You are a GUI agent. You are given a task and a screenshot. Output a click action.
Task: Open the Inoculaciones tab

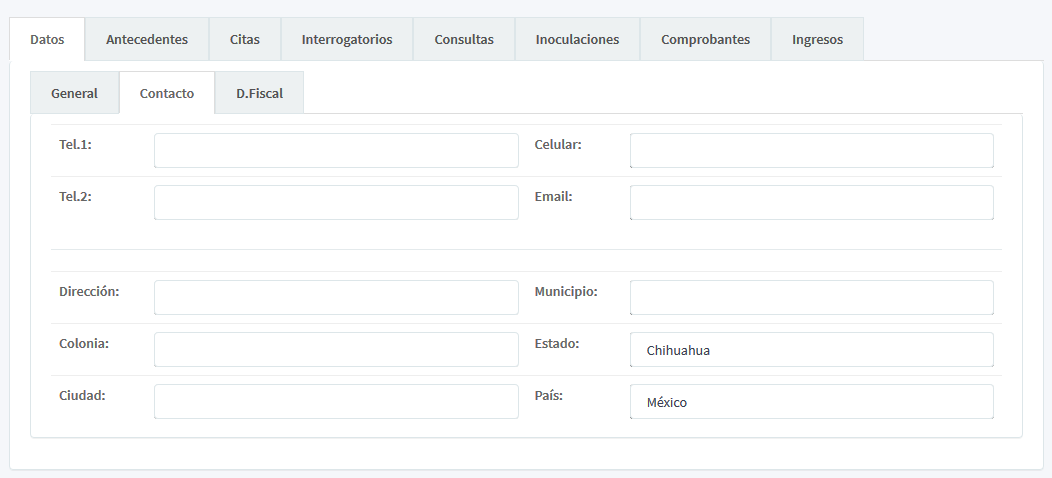(577, 40)
